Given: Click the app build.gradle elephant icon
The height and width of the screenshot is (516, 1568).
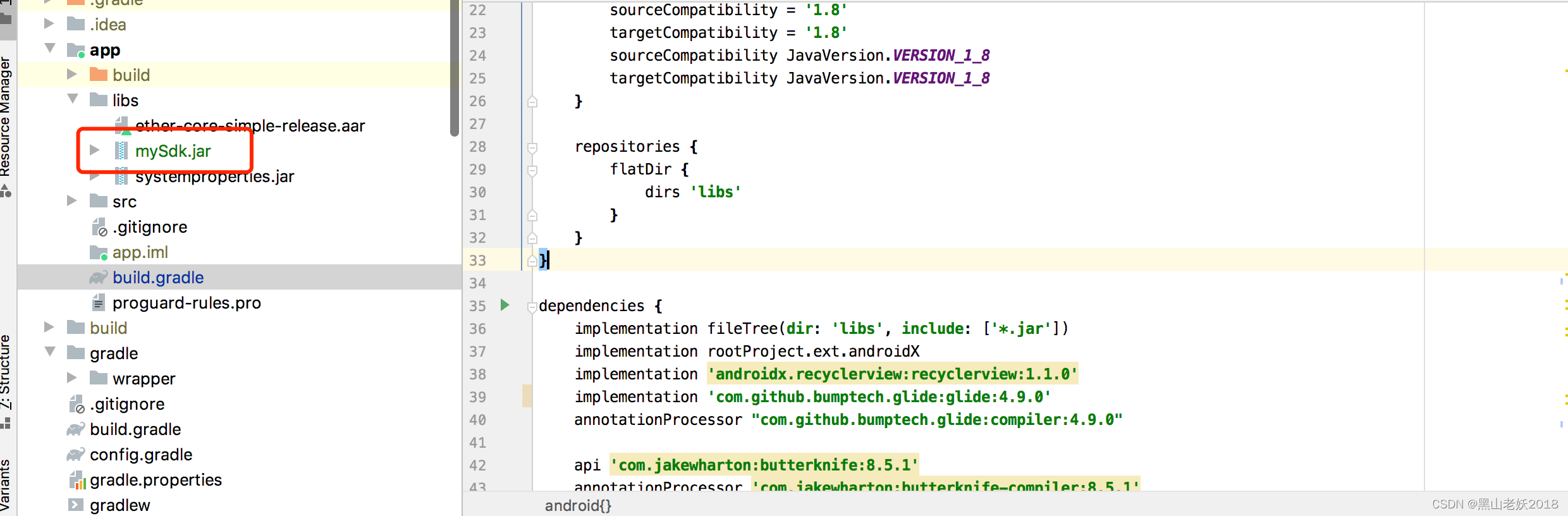Looking at the screenshot, I should pyautogui.click(x=98, y=278).
